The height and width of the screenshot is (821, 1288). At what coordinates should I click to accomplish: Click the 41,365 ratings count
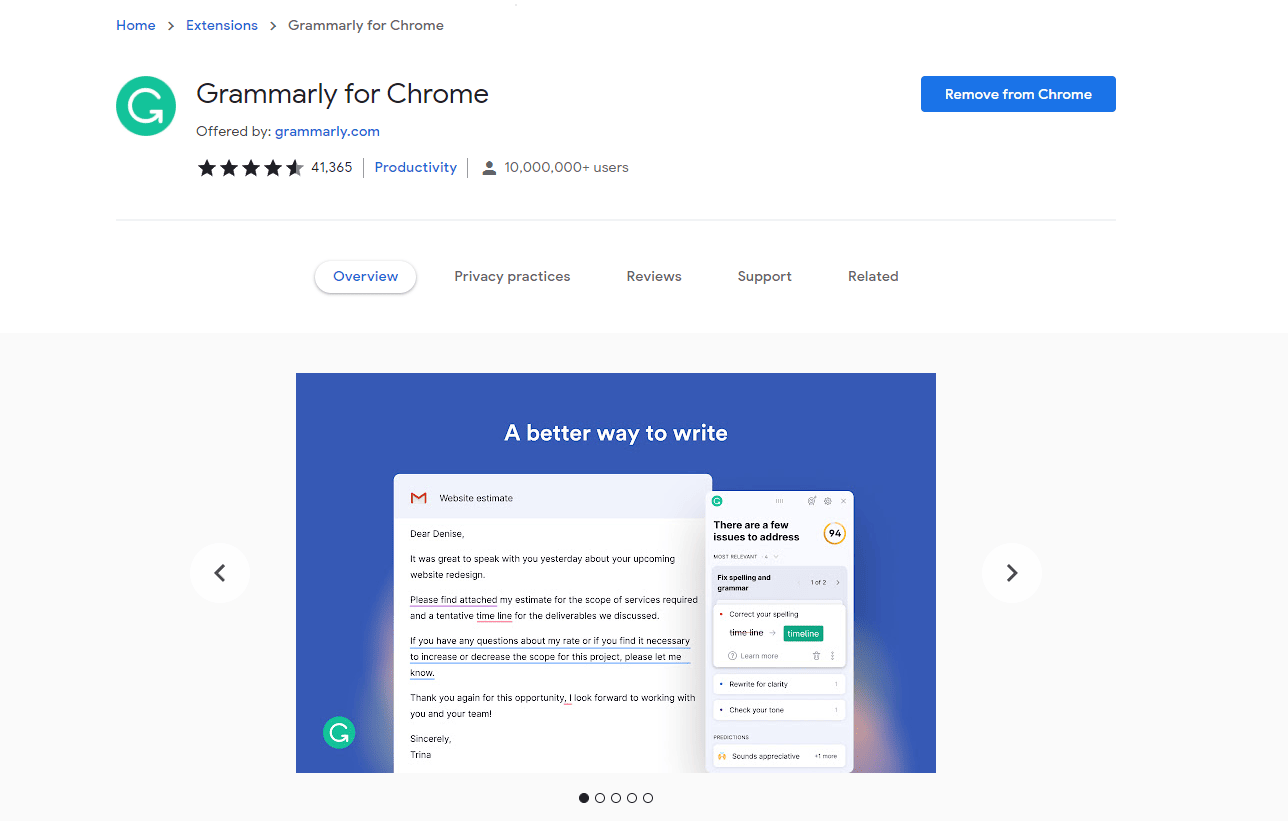(x=332, y=168)
